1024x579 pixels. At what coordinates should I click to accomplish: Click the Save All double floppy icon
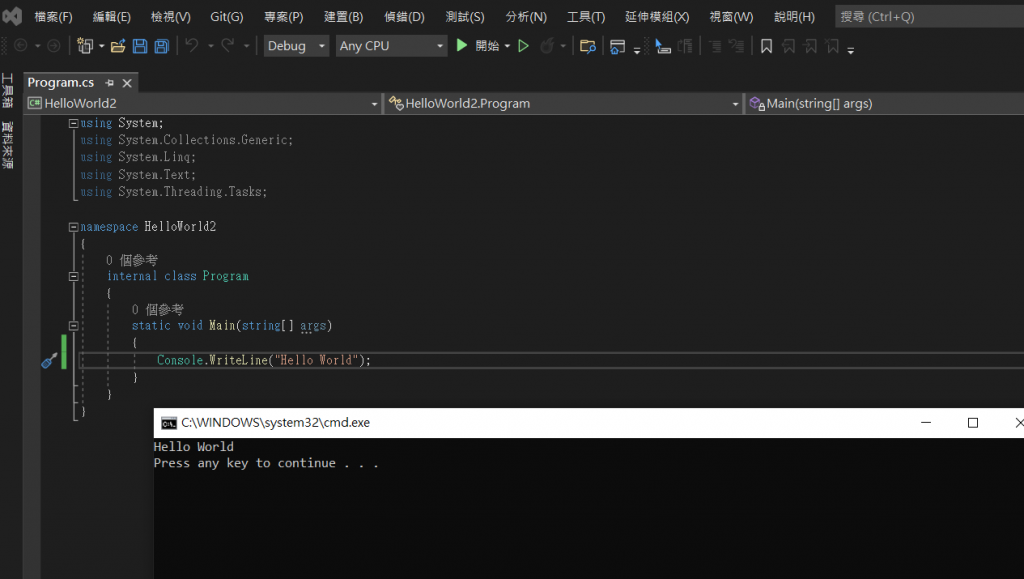[x=161, y=46]
